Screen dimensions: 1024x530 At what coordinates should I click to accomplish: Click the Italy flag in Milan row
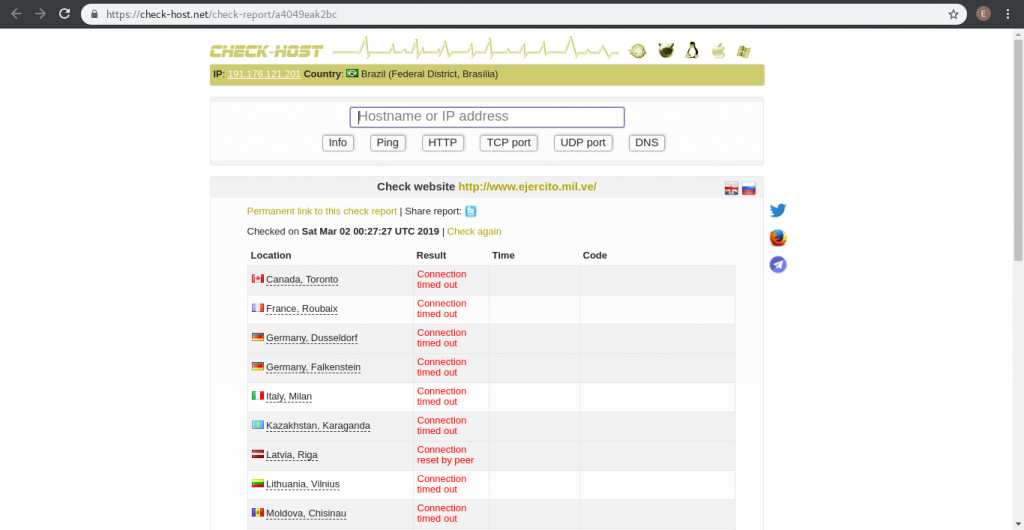click(x=258, y=395)
